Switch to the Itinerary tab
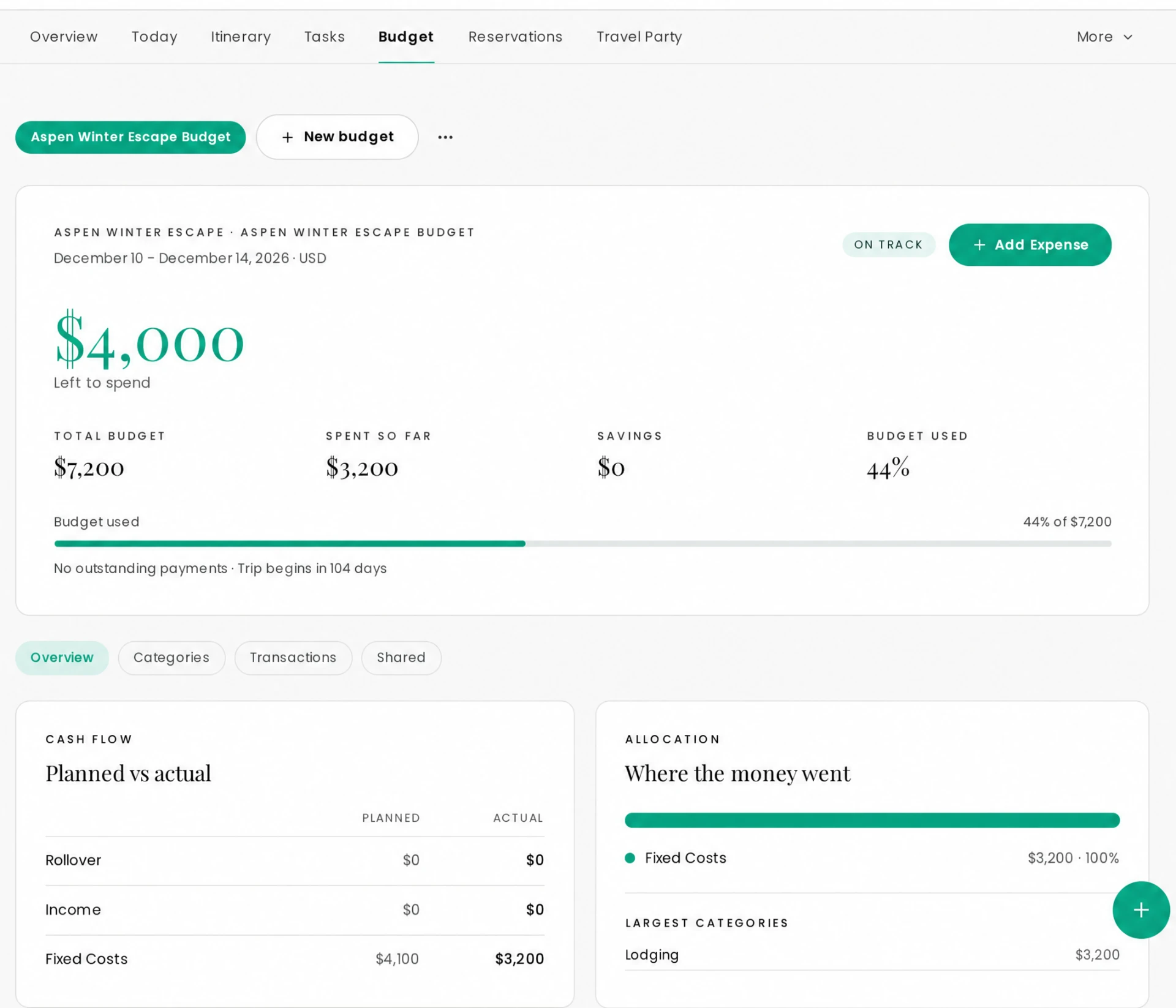This screenshot has height=1008, width=1176. (241, 37)
